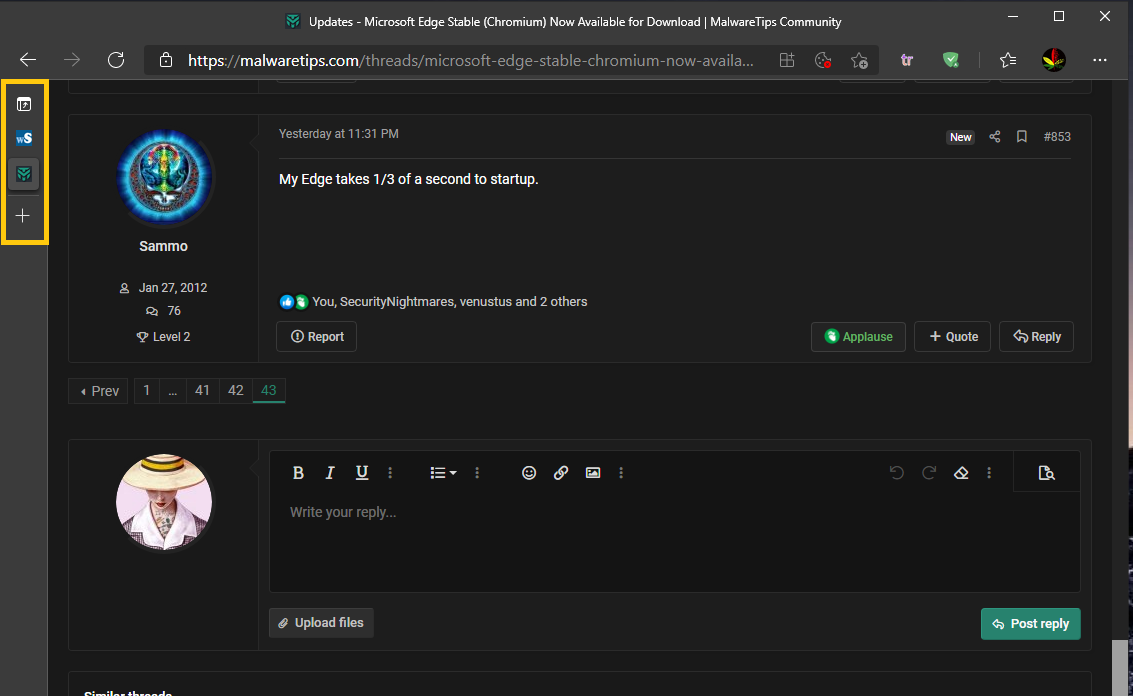Click the share icon on post #853
This screenshot has width=1133, height=696.
coord(995,137)
